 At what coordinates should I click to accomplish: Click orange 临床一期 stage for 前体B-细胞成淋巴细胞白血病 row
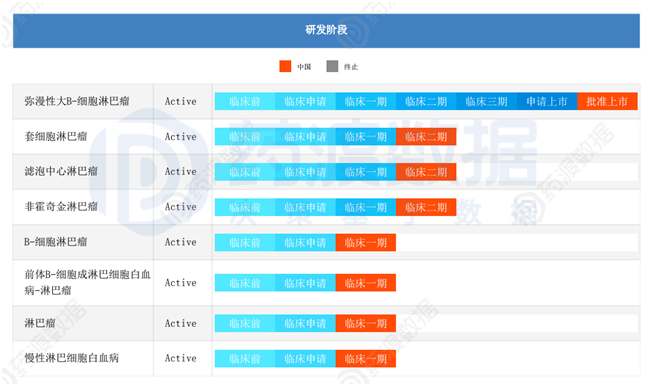tap(366, 283)
